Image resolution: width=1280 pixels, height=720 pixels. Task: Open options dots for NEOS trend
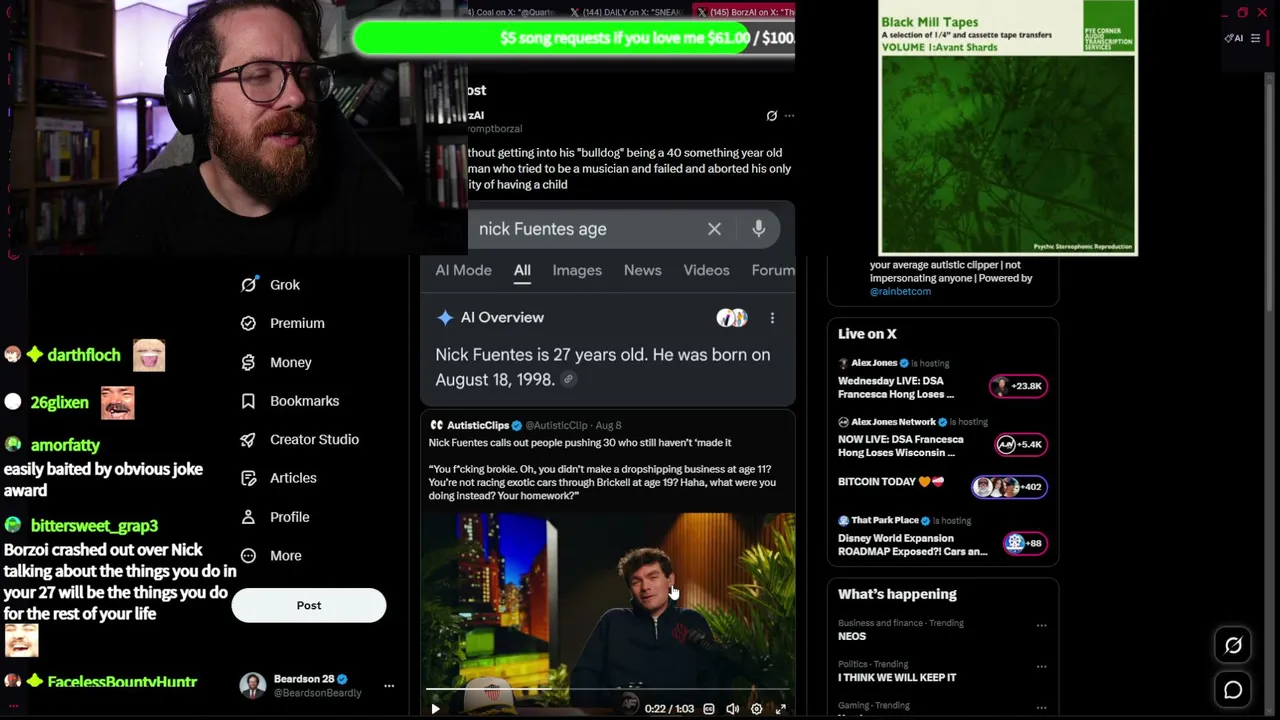point(1041,625)
